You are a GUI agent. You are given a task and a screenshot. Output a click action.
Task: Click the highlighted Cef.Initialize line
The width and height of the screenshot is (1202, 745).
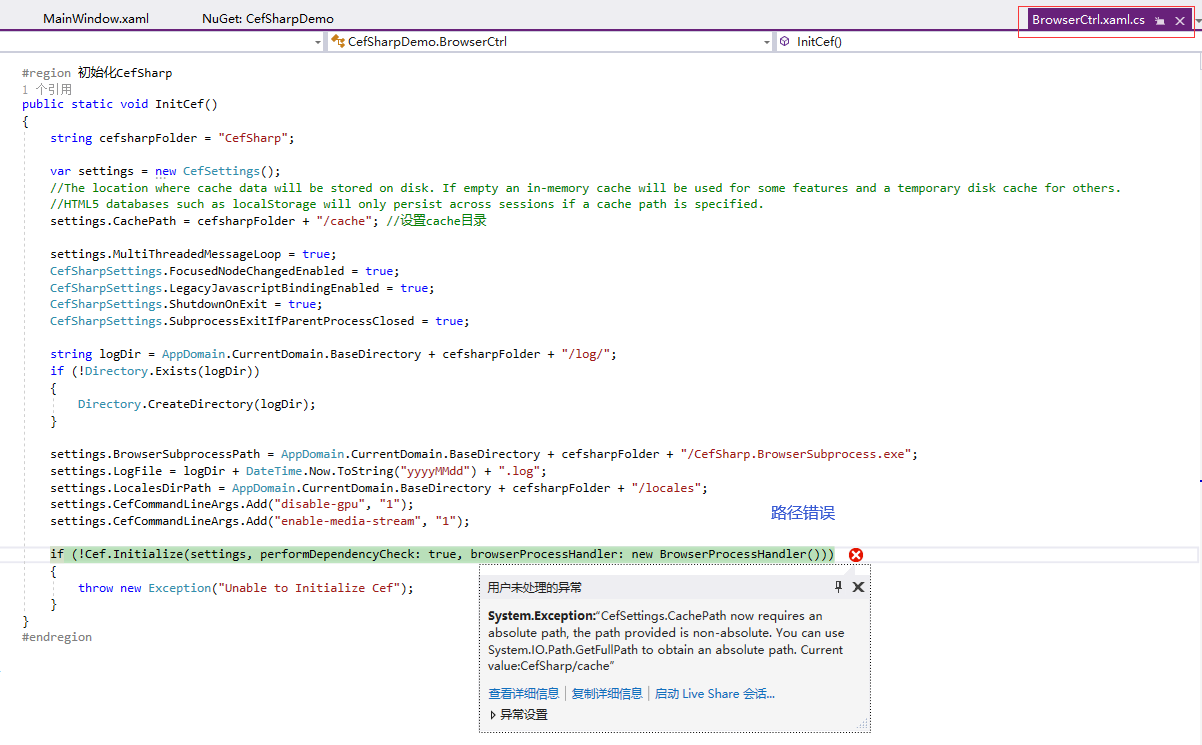pos(442,554)
